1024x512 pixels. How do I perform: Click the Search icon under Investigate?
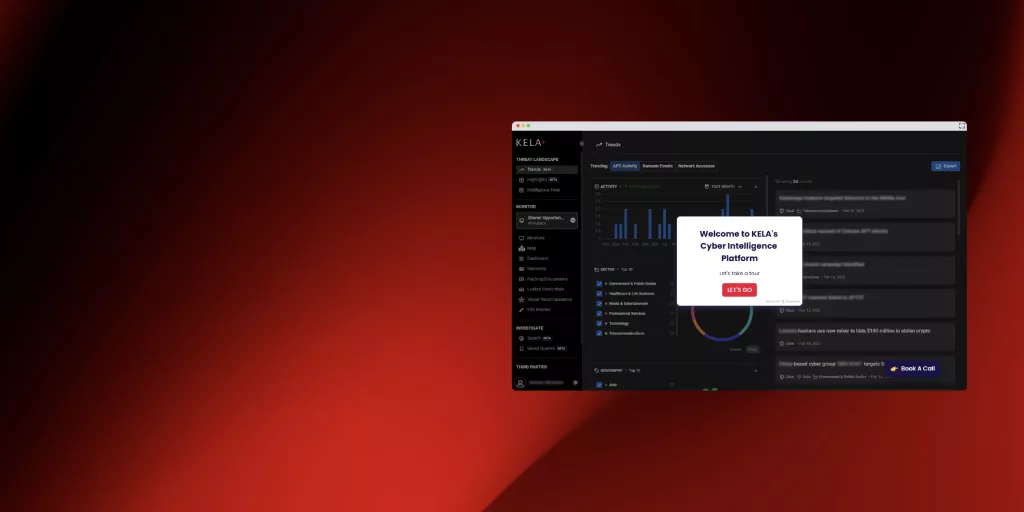[x=520, y=338]
